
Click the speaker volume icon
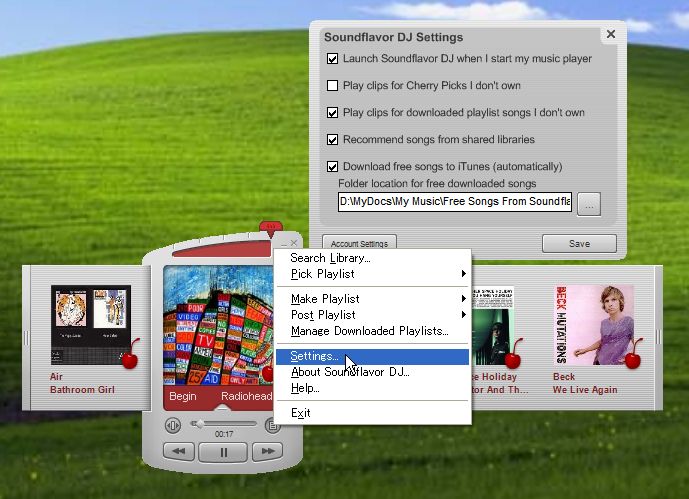(173, 425)
